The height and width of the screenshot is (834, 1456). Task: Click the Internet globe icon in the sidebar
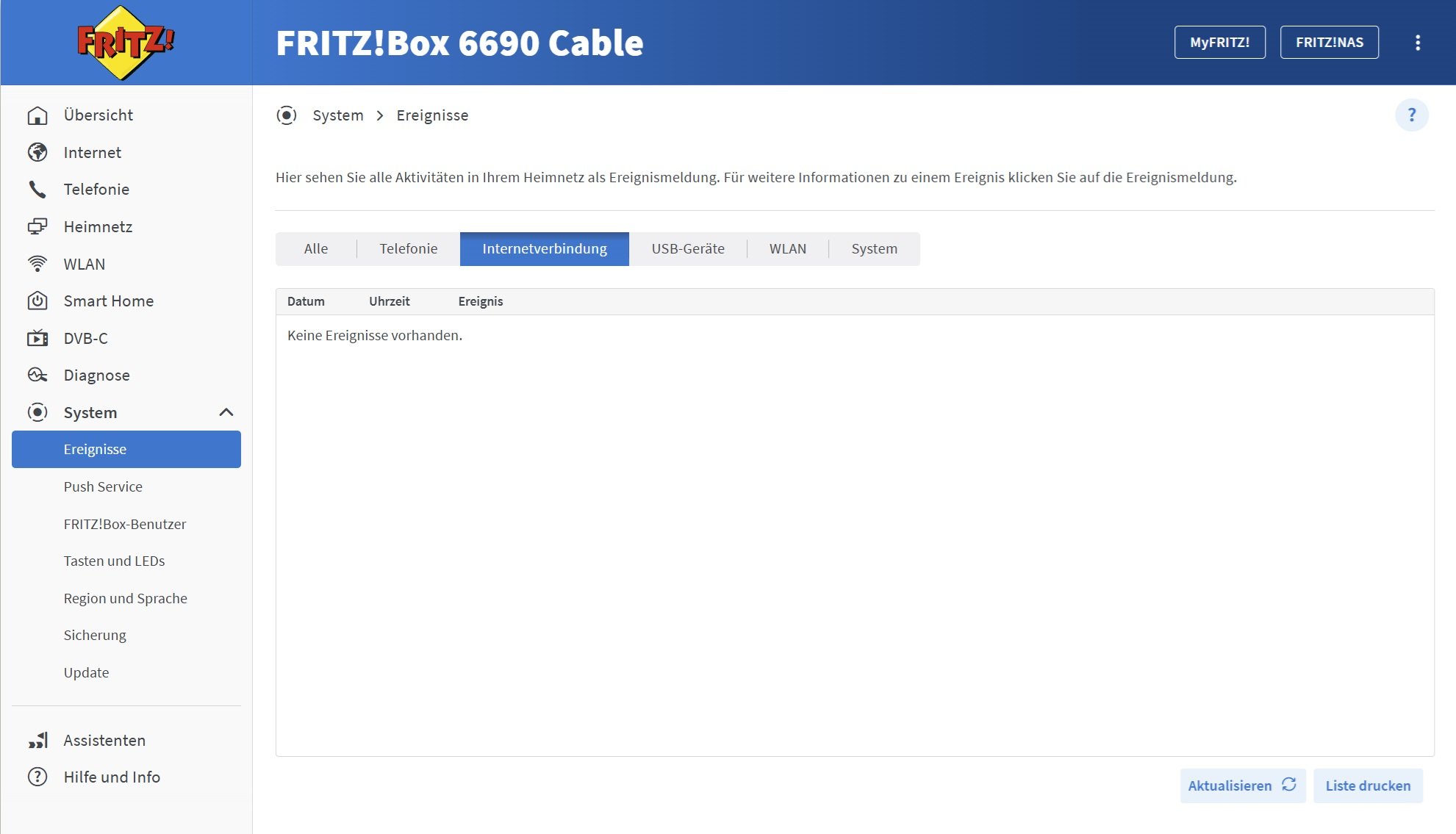pyautogui.click(x=37, y=152)
